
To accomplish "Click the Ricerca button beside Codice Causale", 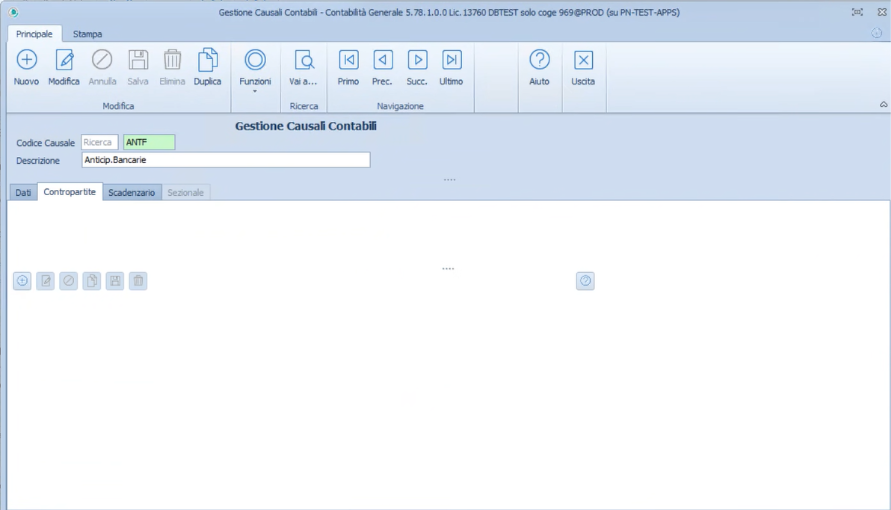I will pos(99,142).
